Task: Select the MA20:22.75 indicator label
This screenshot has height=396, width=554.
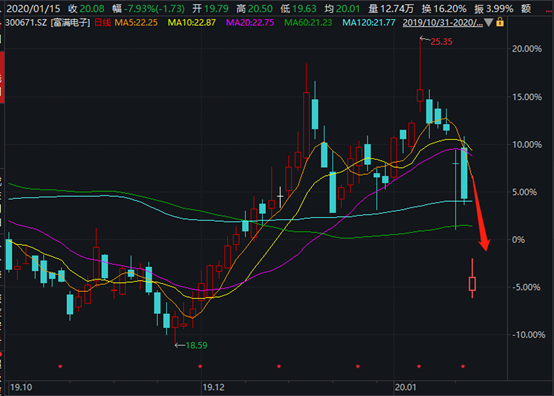Action: tap(250, 23)
